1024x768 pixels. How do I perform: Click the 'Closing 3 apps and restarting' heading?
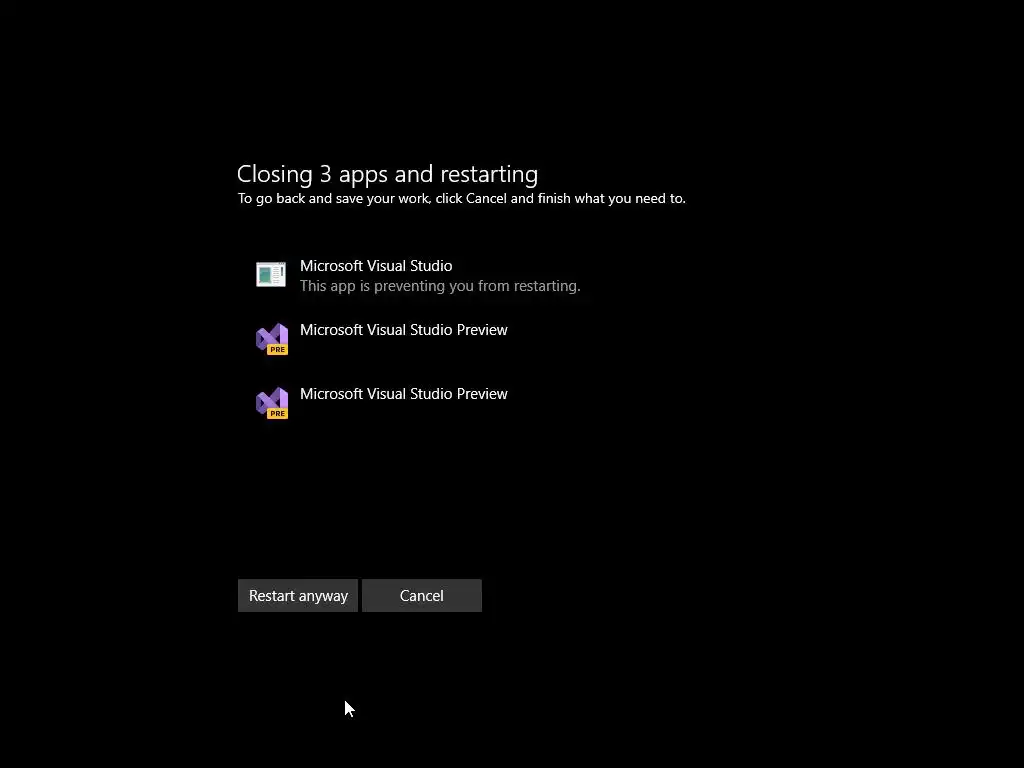(387, 174)
